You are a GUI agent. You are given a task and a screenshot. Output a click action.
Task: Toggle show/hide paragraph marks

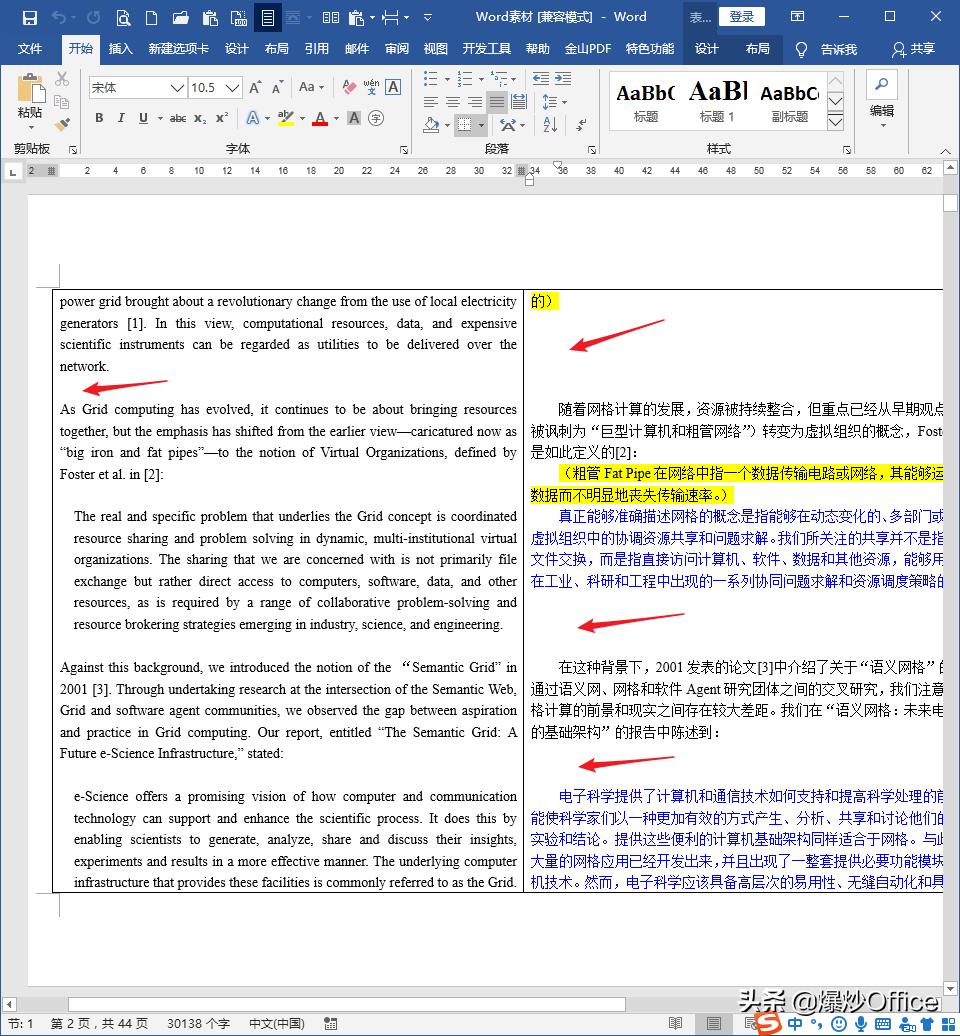(x=580, y=125)
